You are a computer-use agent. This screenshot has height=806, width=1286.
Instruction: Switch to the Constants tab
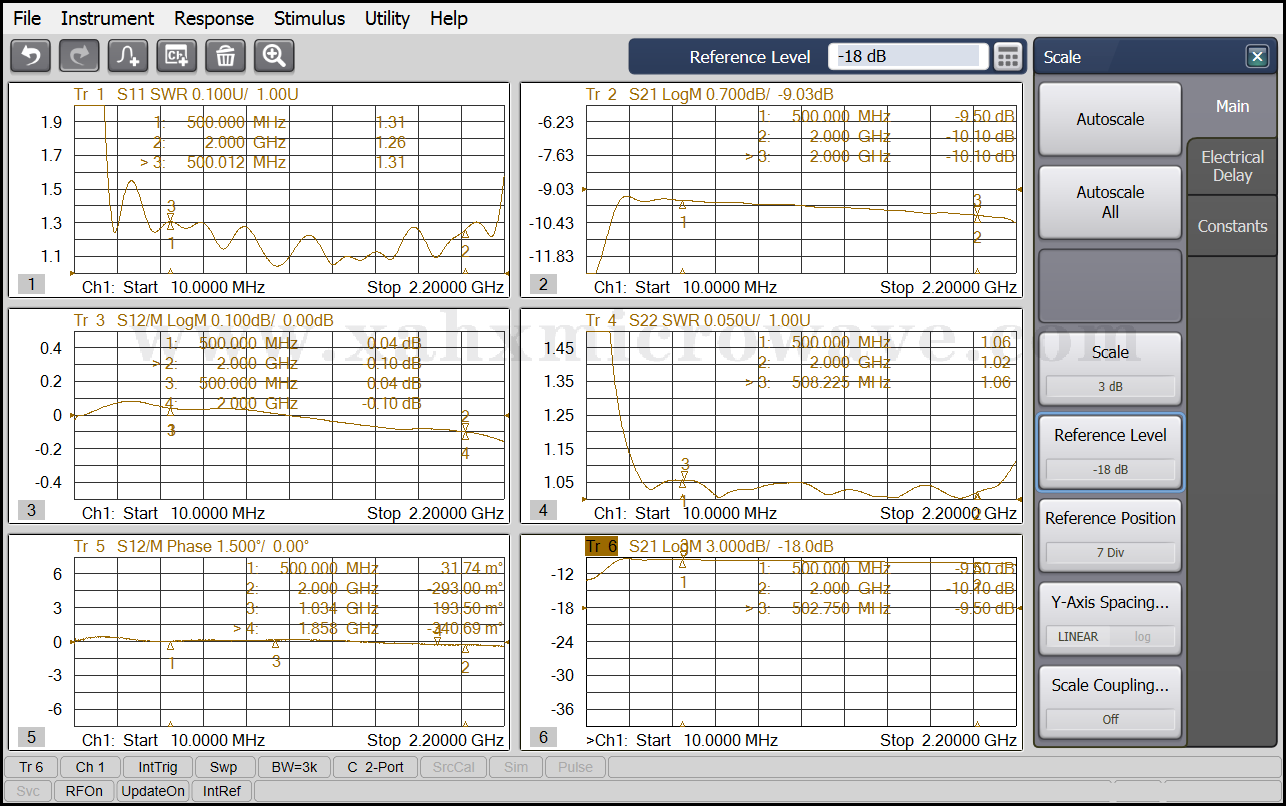[1232, 226]
